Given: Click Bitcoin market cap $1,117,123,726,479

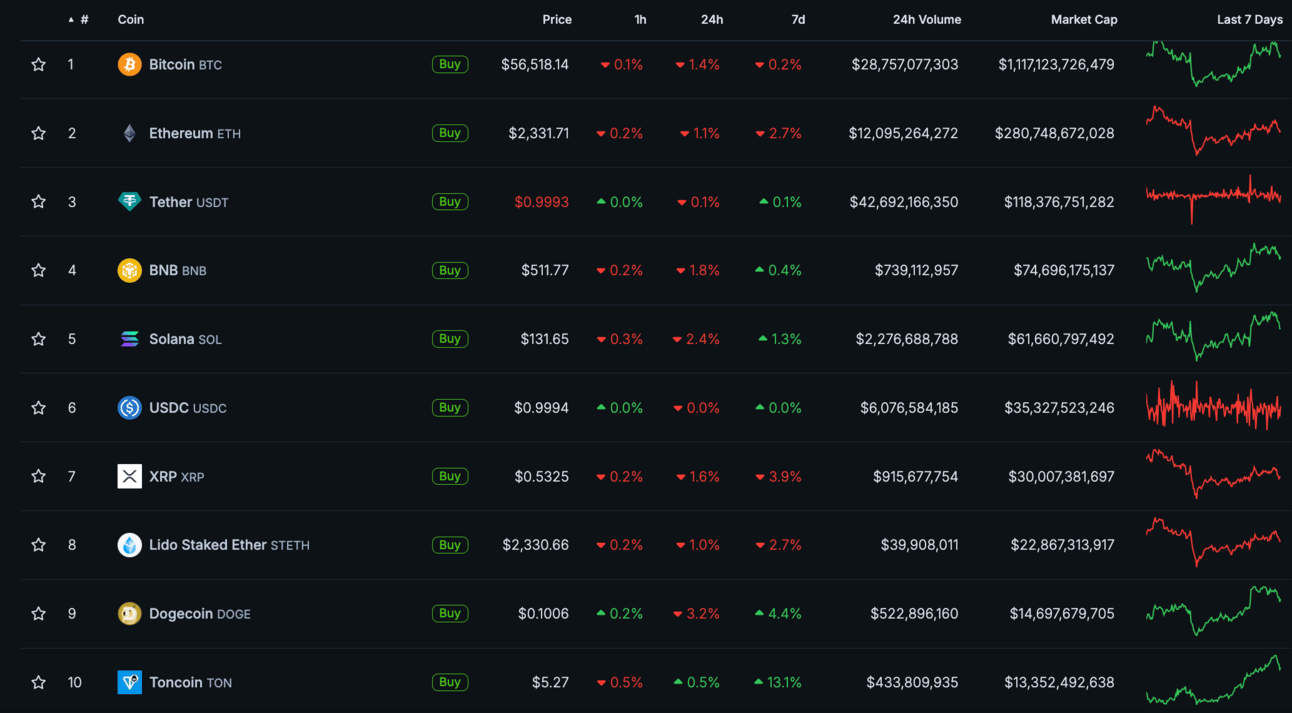Looking at the screenshot, I should (1056, 65).
